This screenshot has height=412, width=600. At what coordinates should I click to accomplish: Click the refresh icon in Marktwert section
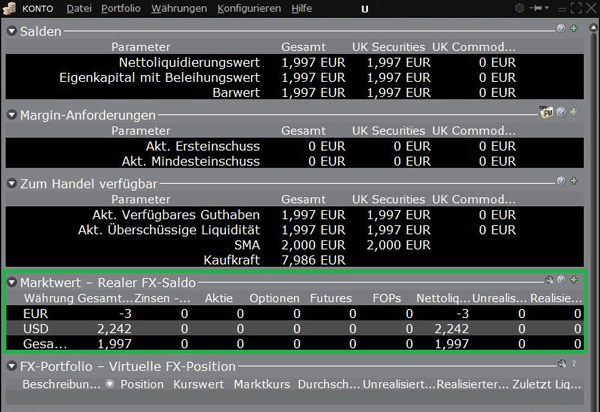[549, 280]
